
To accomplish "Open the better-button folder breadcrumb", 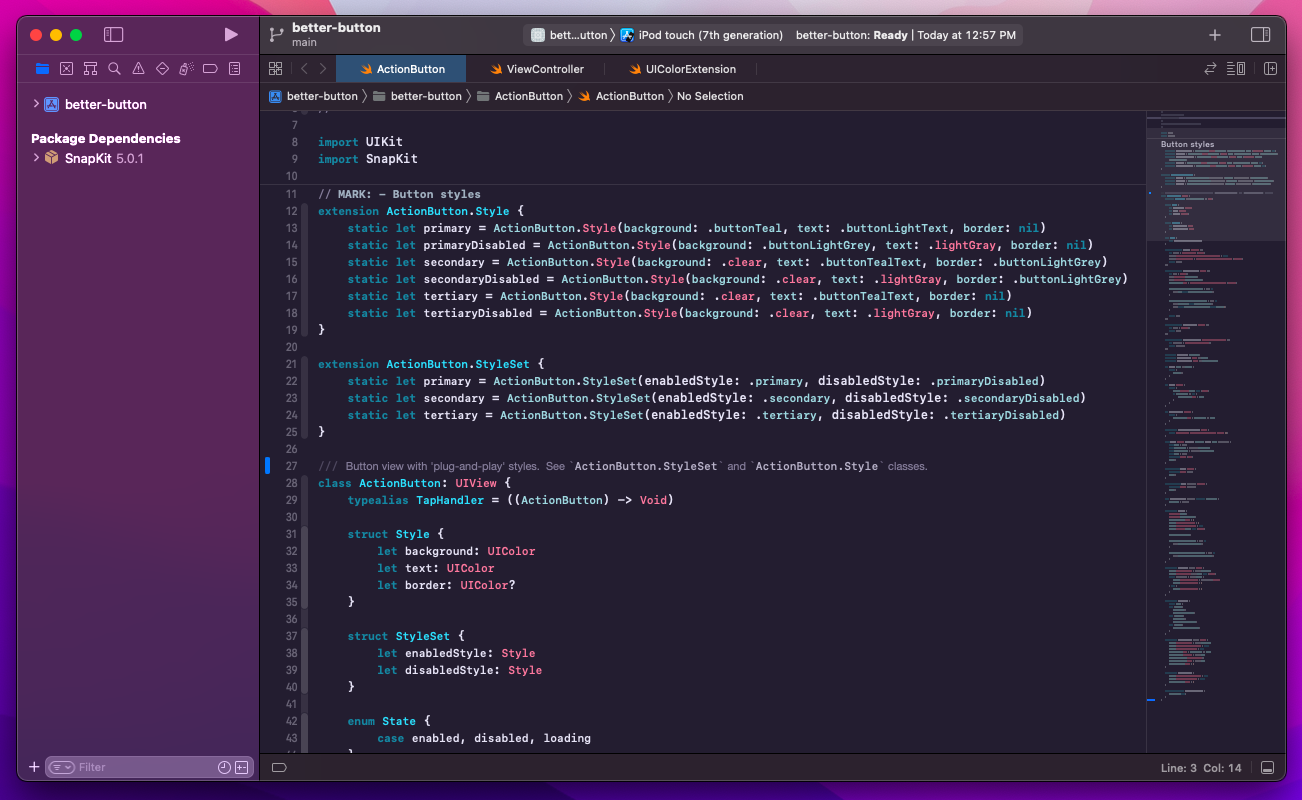I will coord(417,96).
